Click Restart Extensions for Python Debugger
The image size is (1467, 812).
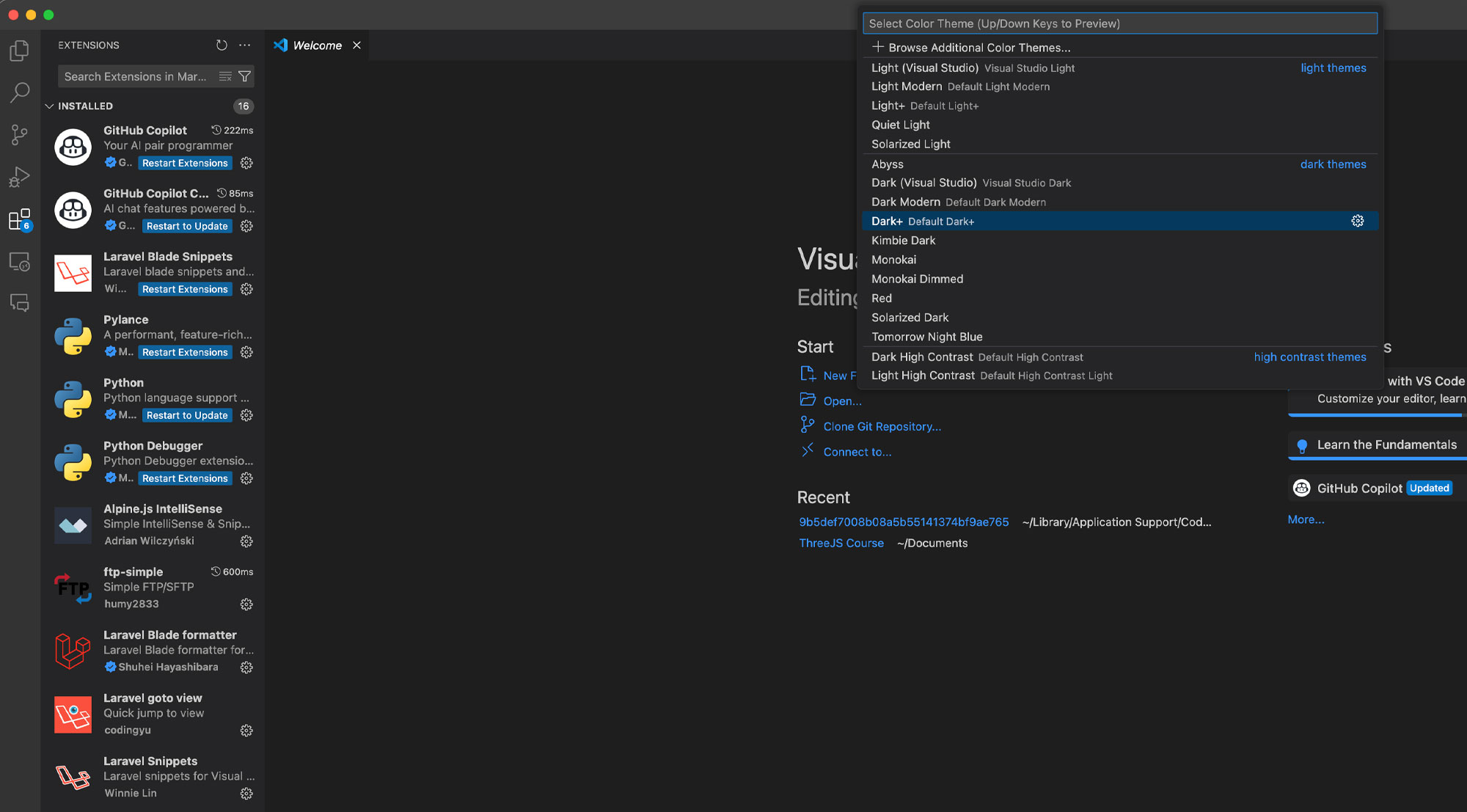[185, 478]
